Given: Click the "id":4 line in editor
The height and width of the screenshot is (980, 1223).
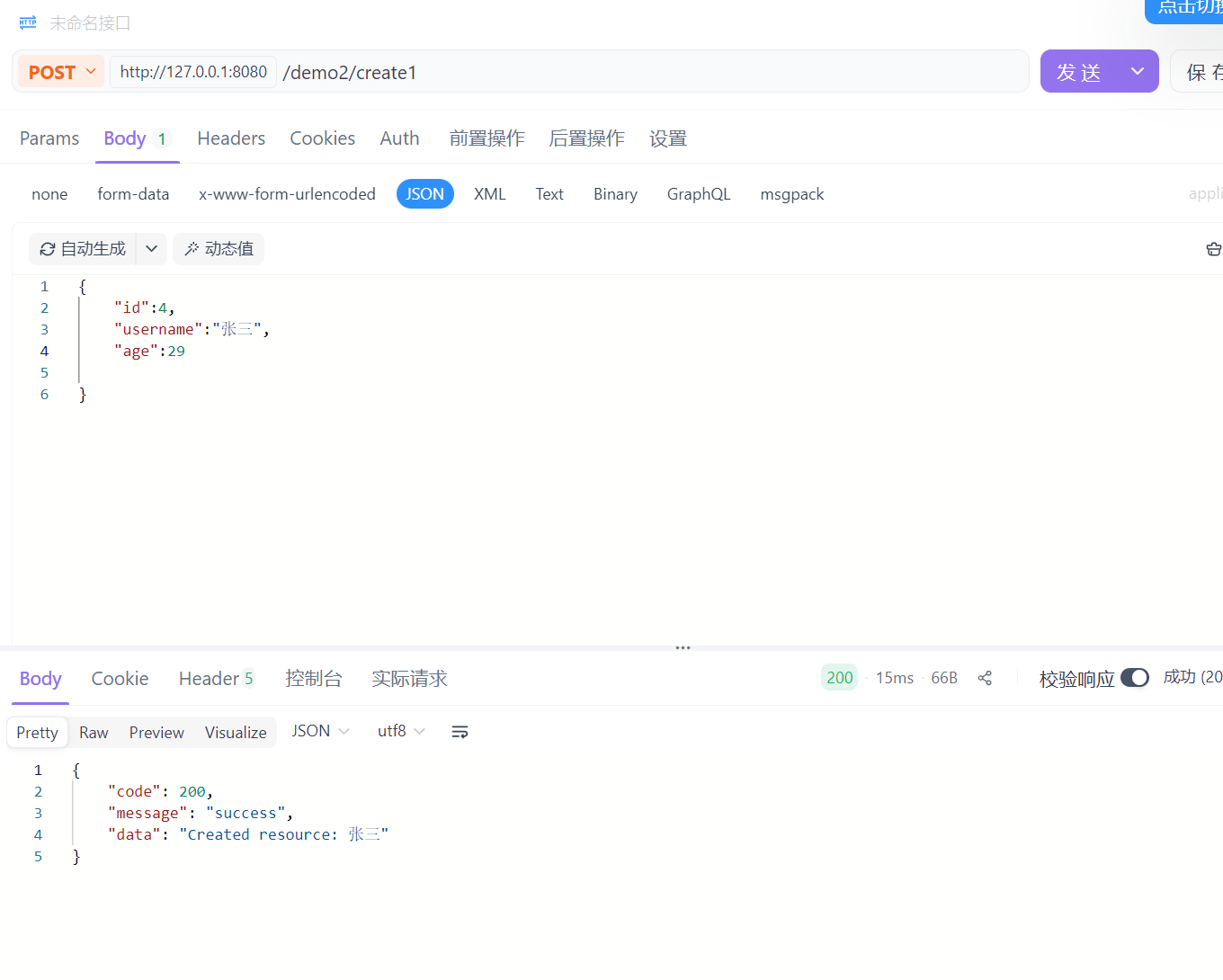Looking at the screenshot, I should coord(144,307).
